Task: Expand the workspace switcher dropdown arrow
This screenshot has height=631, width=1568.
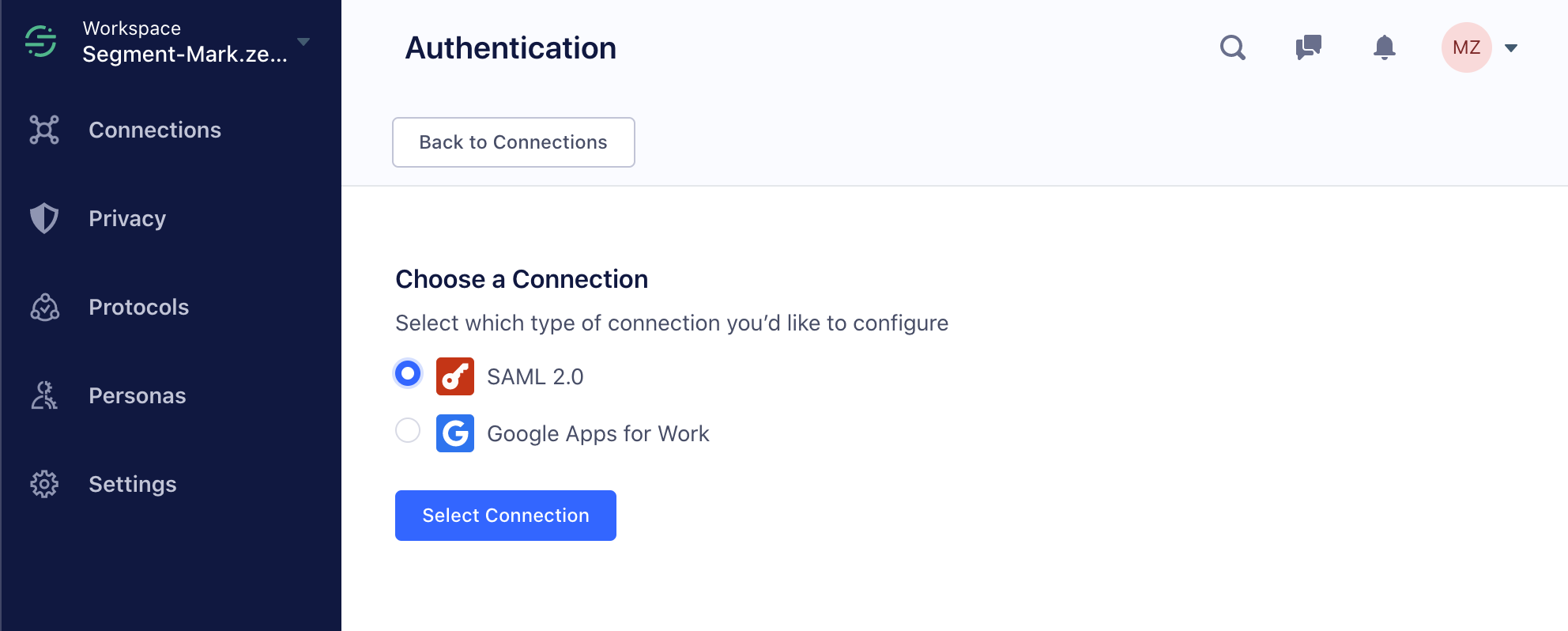Action: pyautogui.click(x=303, y=43)
